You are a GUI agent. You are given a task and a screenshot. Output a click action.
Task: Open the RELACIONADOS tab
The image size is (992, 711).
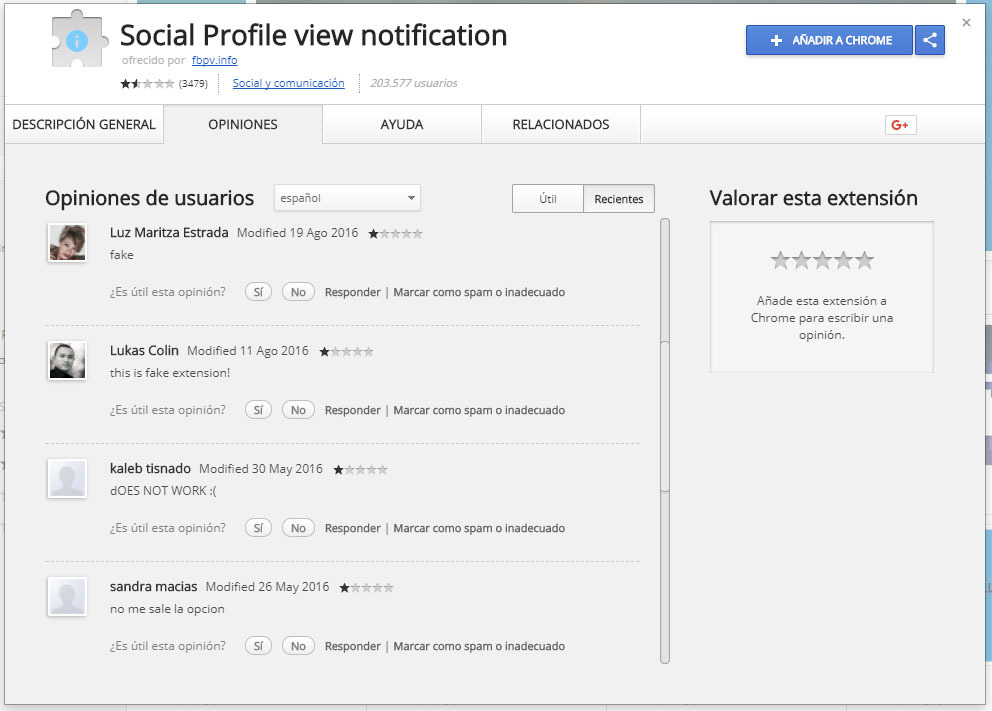tap(560, 124)
